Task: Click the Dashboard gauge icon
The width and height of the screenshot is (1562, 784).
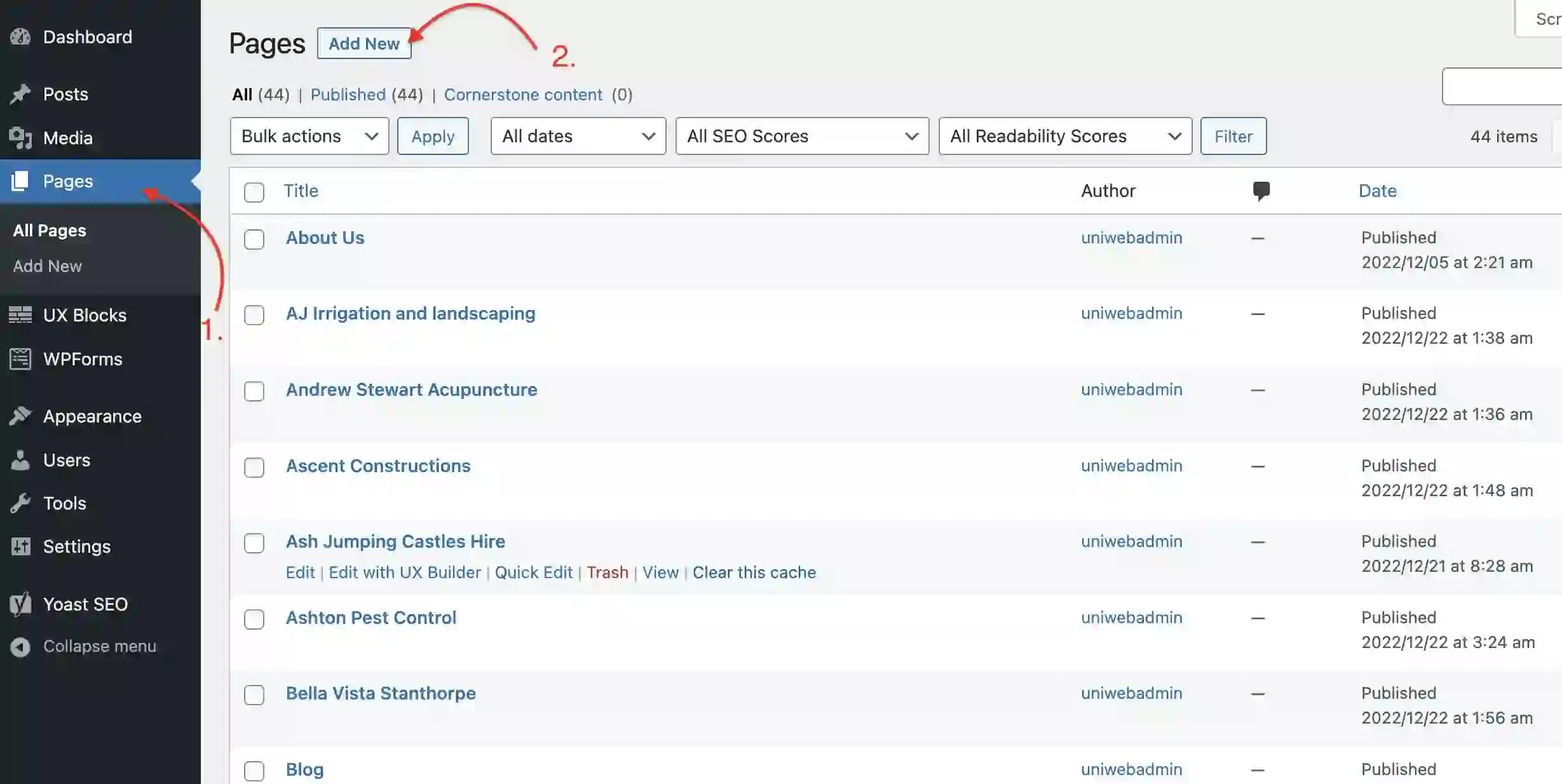Action: click(x=20, y=37)
